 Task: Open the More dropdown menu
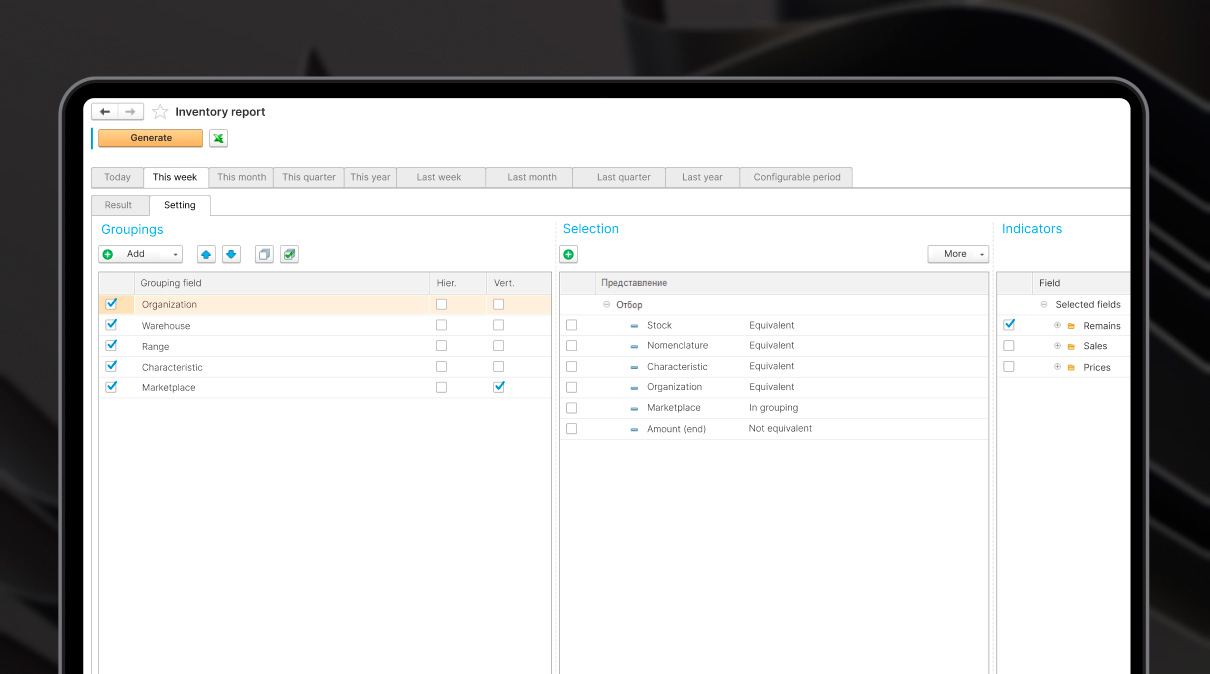[958, 254]
